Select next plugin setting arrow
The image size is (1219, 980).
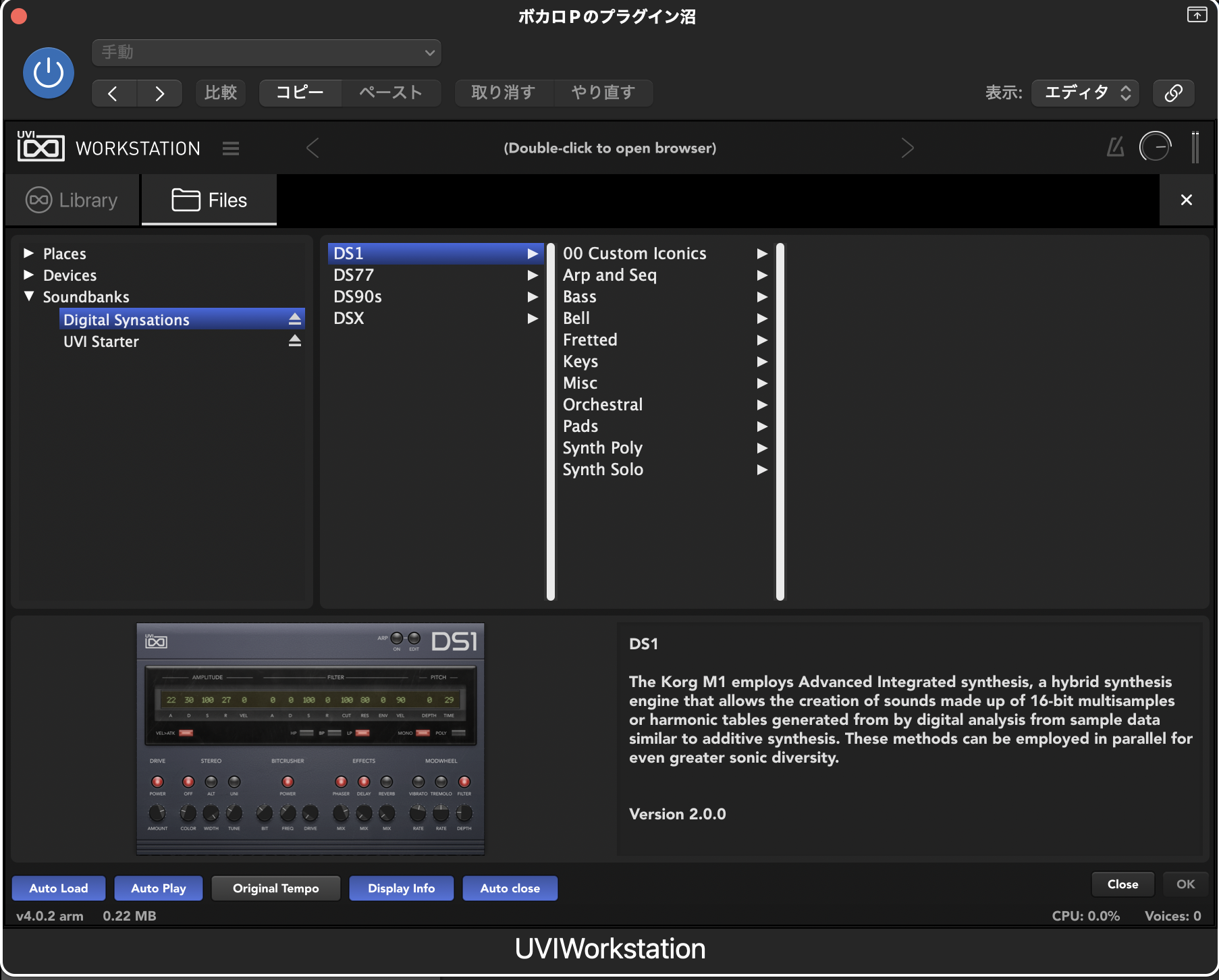[159, 93]
